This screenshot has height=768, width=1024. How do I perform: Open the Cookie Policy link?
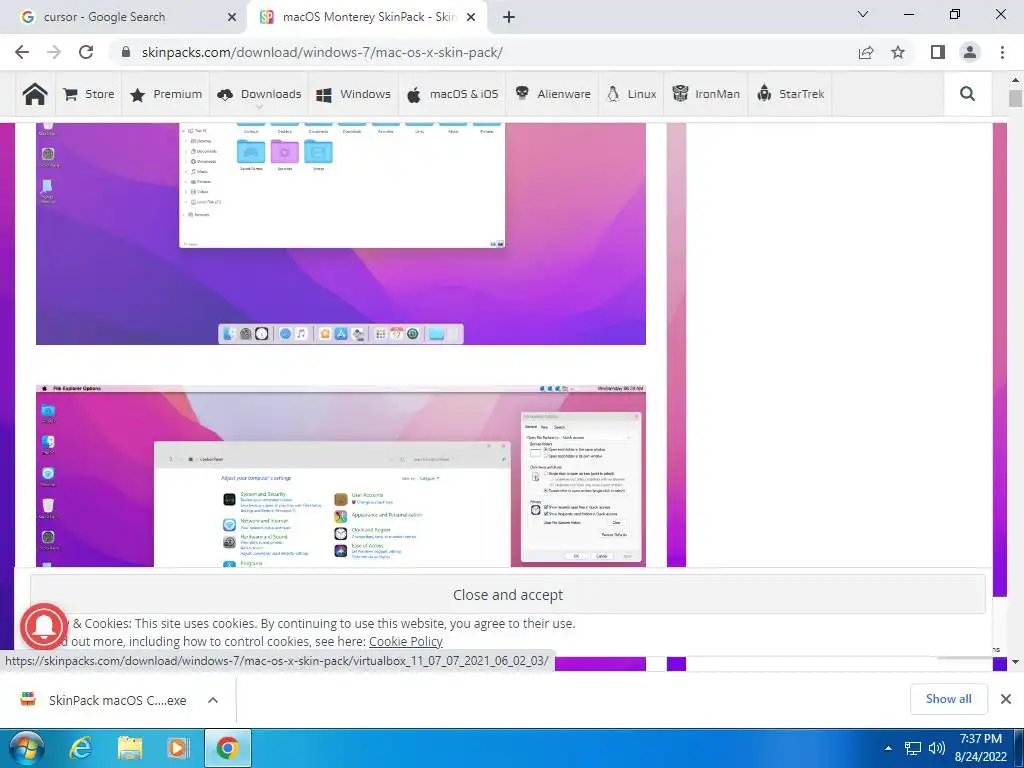point(406,641)
